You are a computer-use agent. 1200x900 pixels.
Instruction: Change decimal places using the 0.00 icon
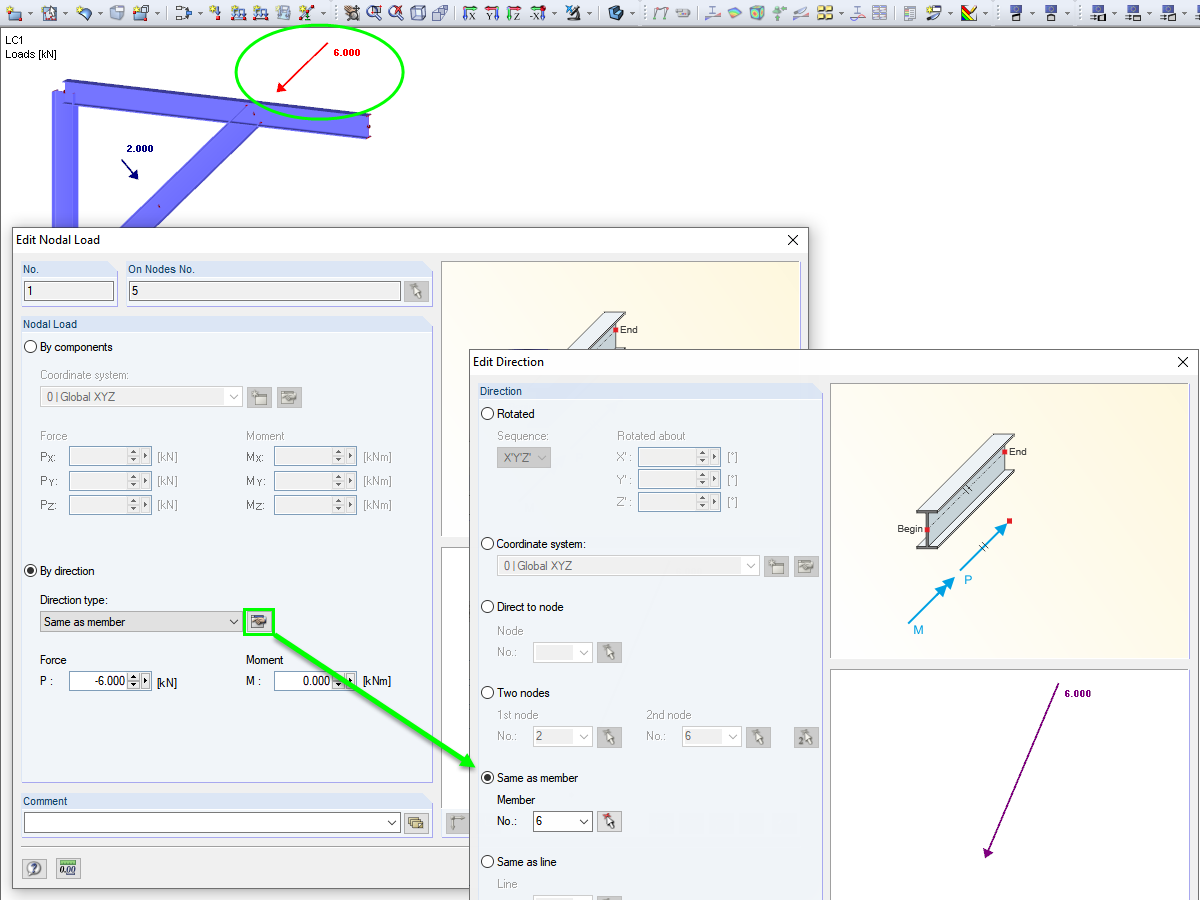[x=68, y=868]
